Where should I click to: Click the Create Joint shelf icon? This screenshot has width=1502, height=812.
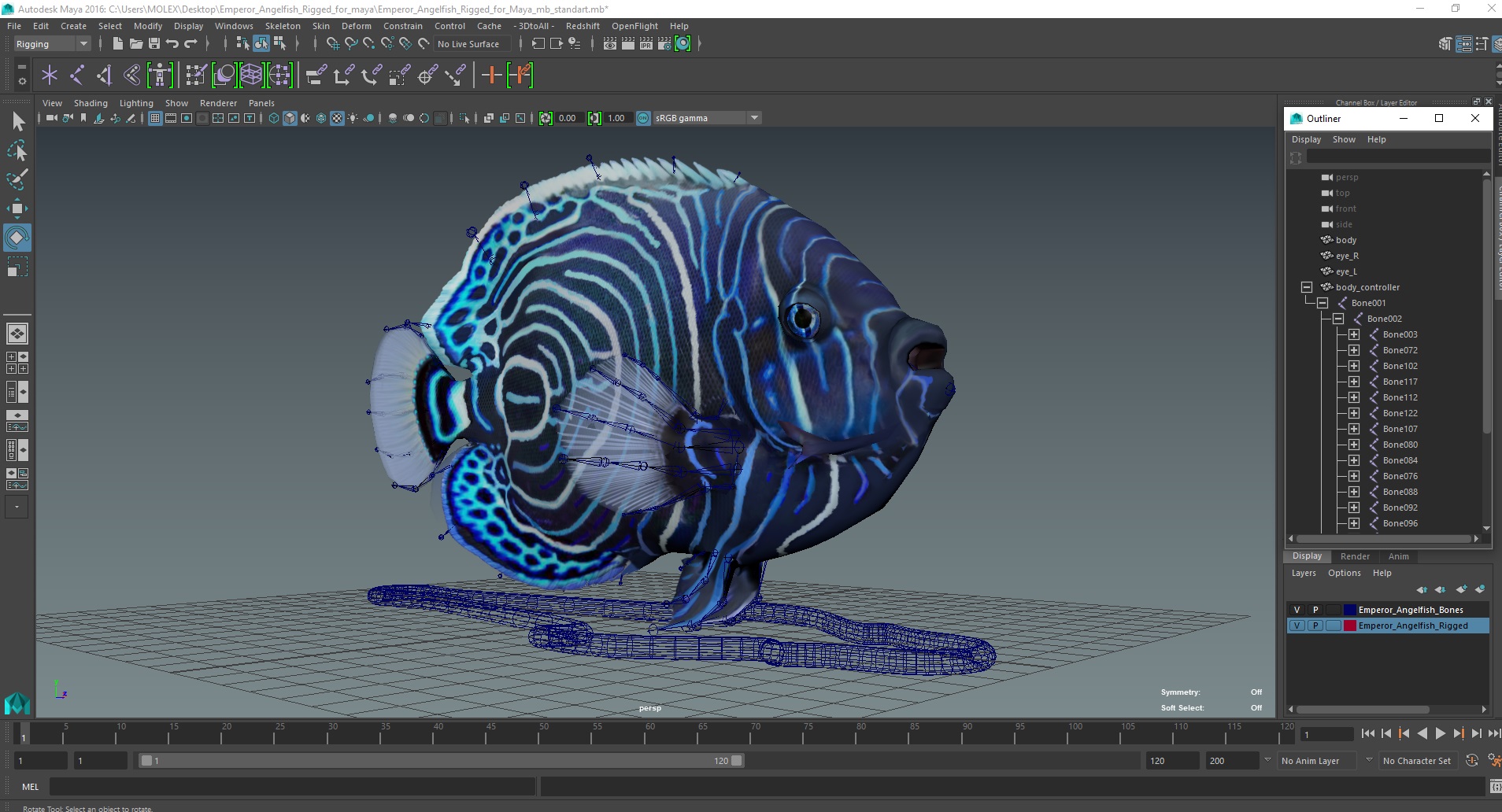[x=77, y=76]
